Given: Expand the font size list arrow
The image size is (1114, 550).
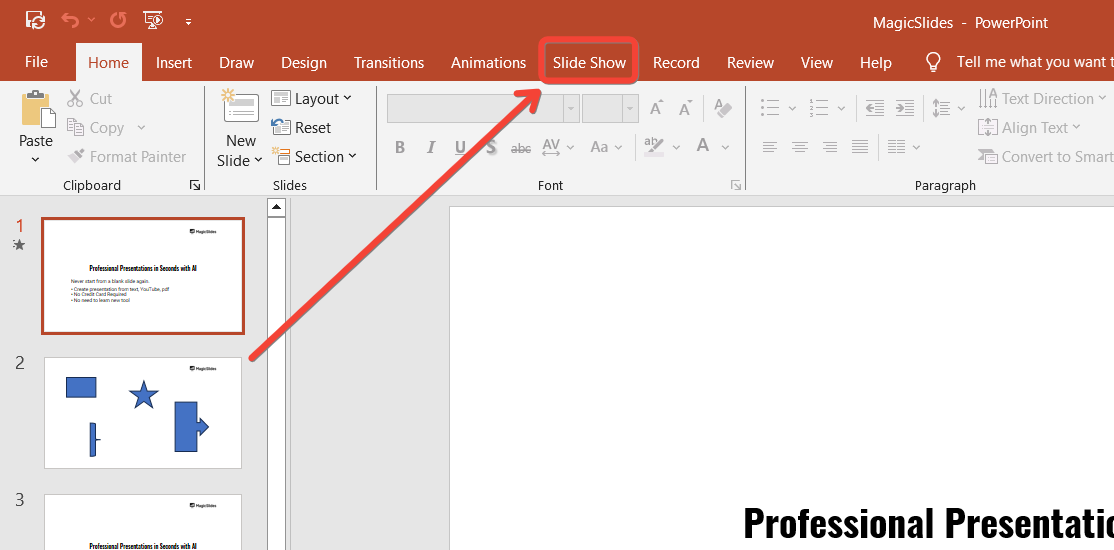Looking at the screenshot, I should (x=629, y=109).
